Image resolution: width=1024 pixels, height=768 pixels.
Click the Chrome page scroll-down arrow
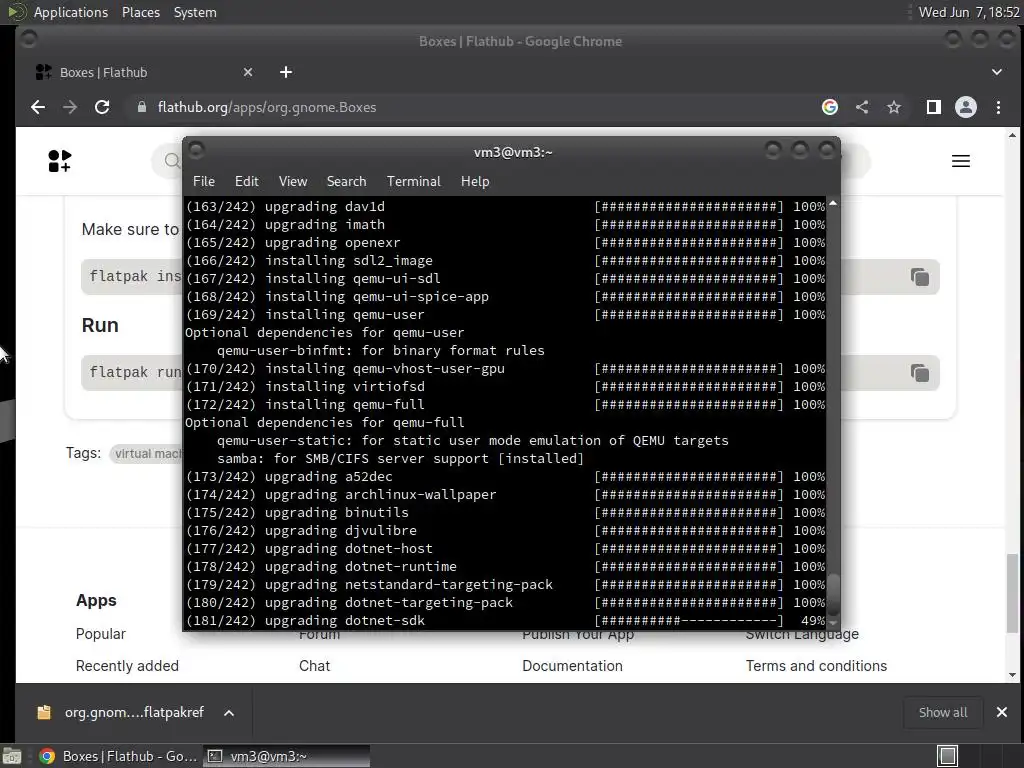tap(1013, 675)
